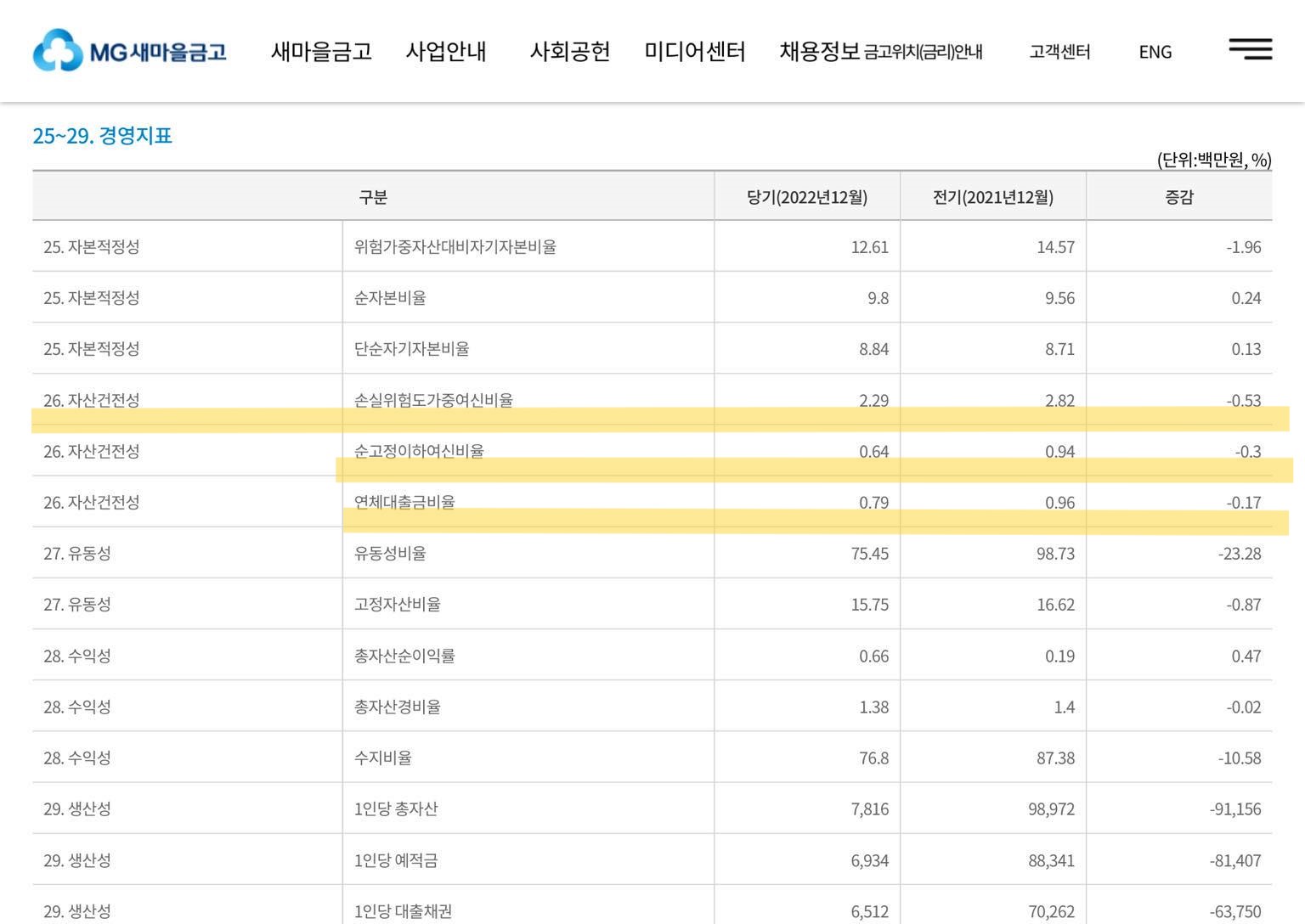Click the value 1.38
Image resolution: width=1305 pixels, height=924 pixels.
874,707
